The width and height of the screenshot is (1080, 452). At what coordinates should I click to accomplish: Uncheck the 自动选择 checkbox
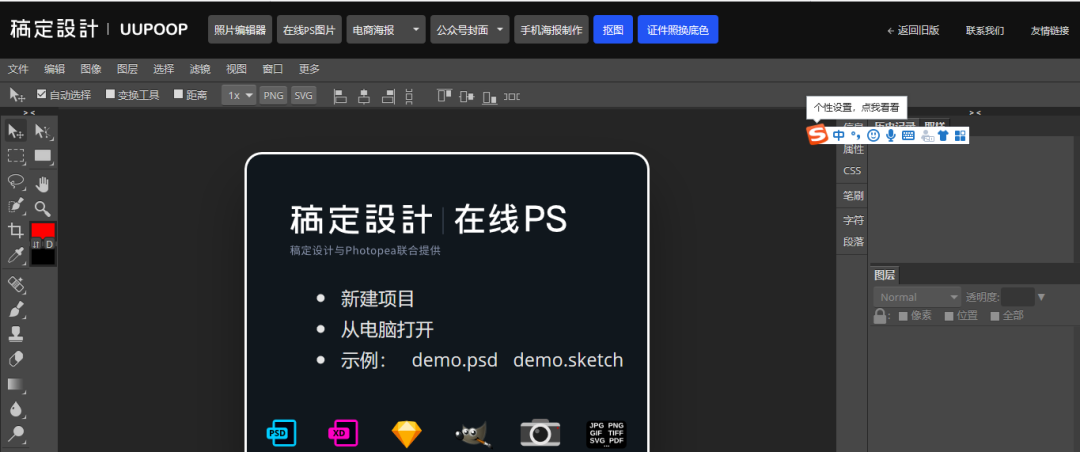[x=41, y=94]
